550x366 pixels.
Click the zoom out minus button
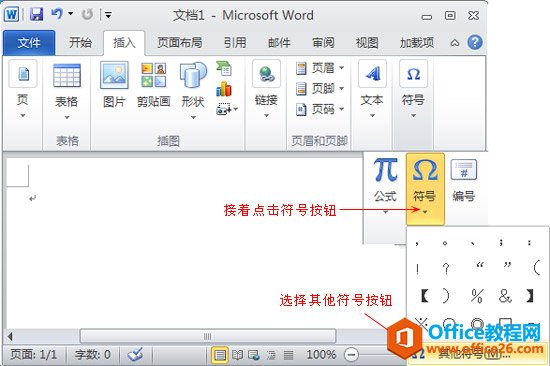coord(351,354)
